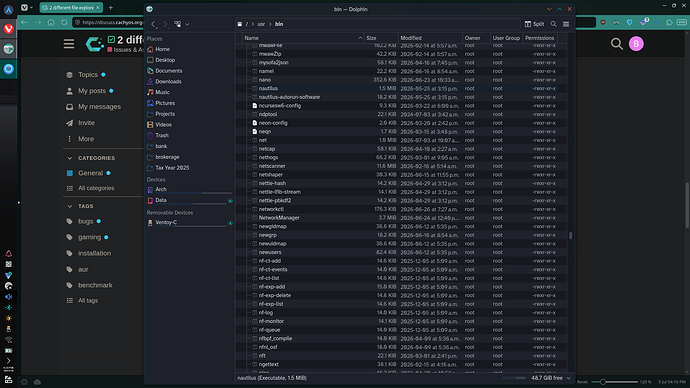Sort by Modified column header

pyautogui.click(x=430, y=38)
